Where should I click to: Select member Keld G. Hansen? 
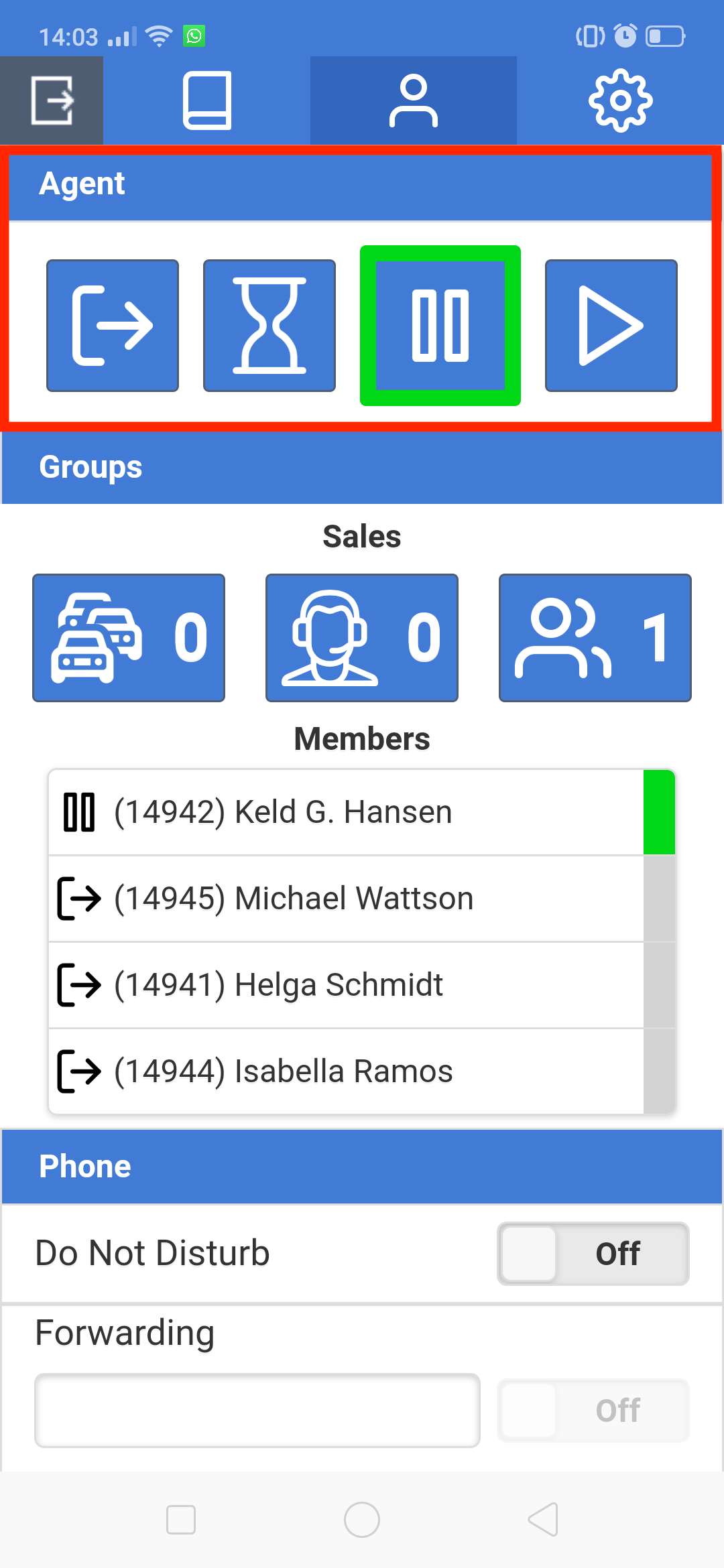point(346,812)
